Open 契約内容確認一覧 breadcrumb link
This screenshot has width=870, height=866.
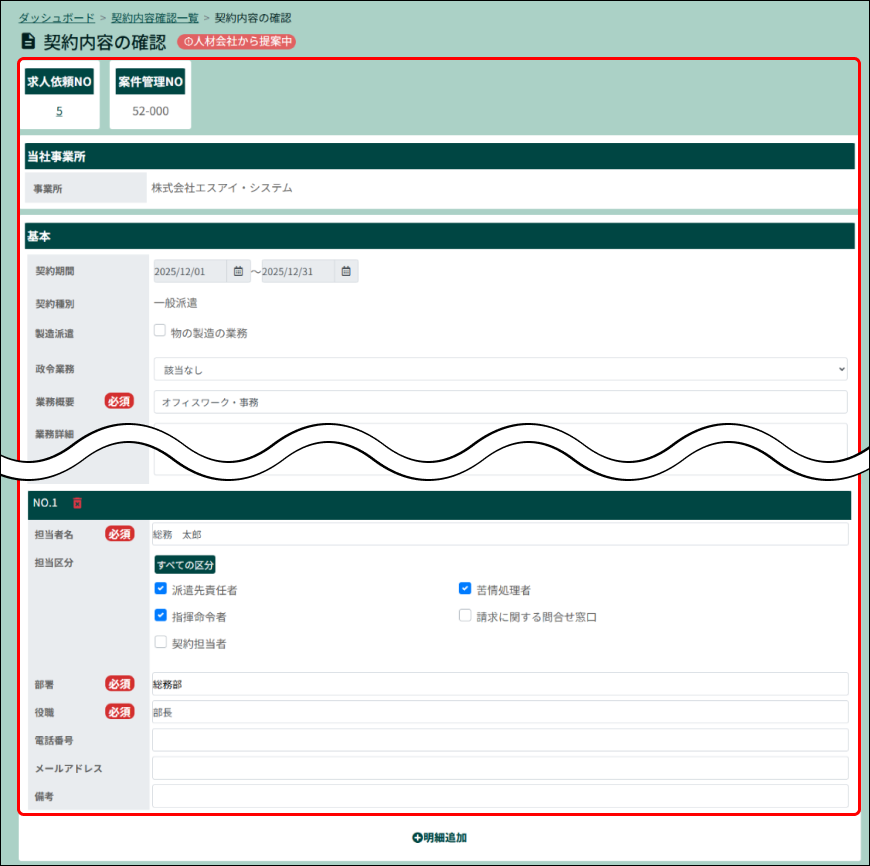(x=155, y=18)
